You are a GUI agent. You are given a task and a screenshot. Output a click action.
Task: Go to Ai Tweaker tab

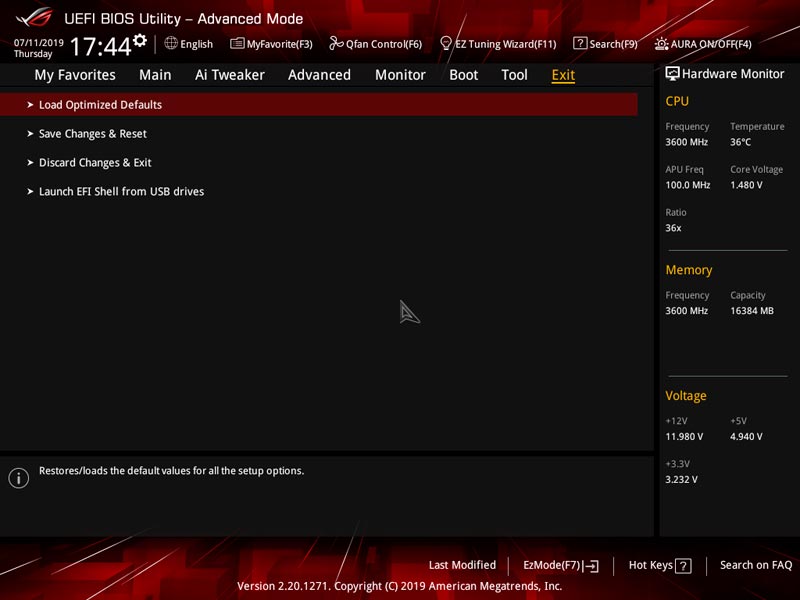230,75
